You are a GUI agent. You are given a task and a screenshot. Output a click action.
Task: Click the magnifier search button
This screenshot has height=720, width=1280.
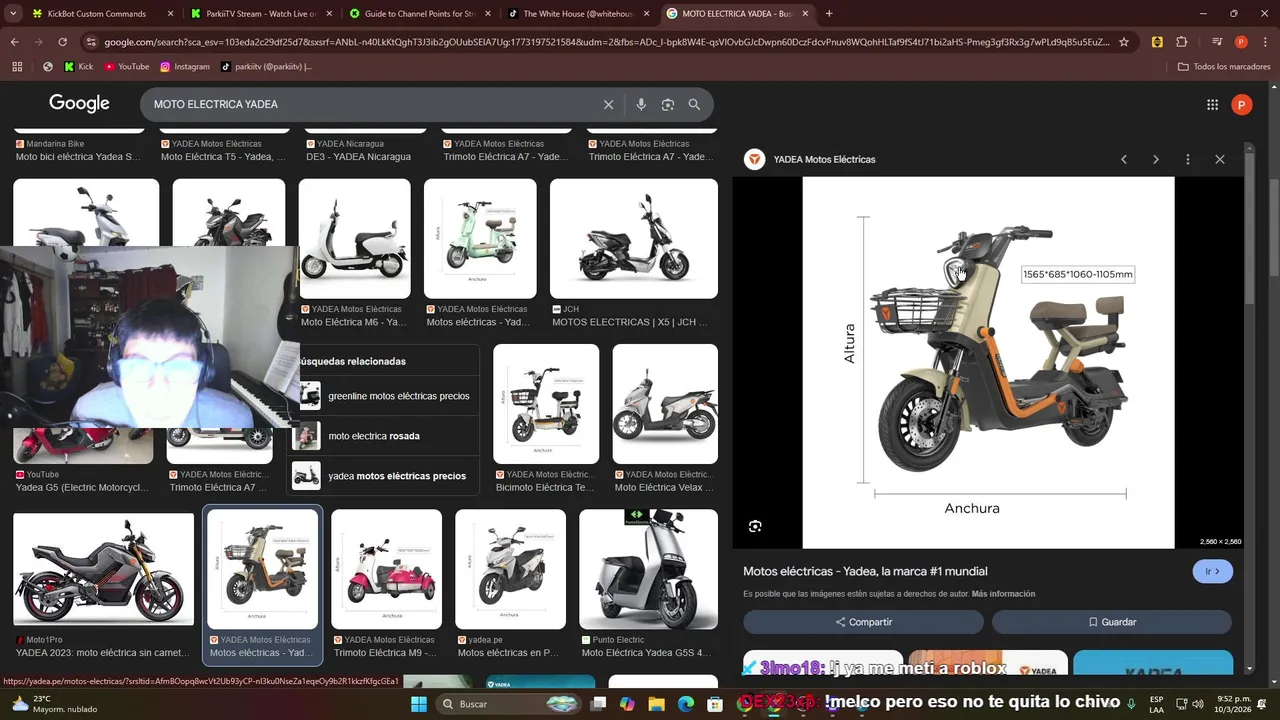tap(694, 104)
